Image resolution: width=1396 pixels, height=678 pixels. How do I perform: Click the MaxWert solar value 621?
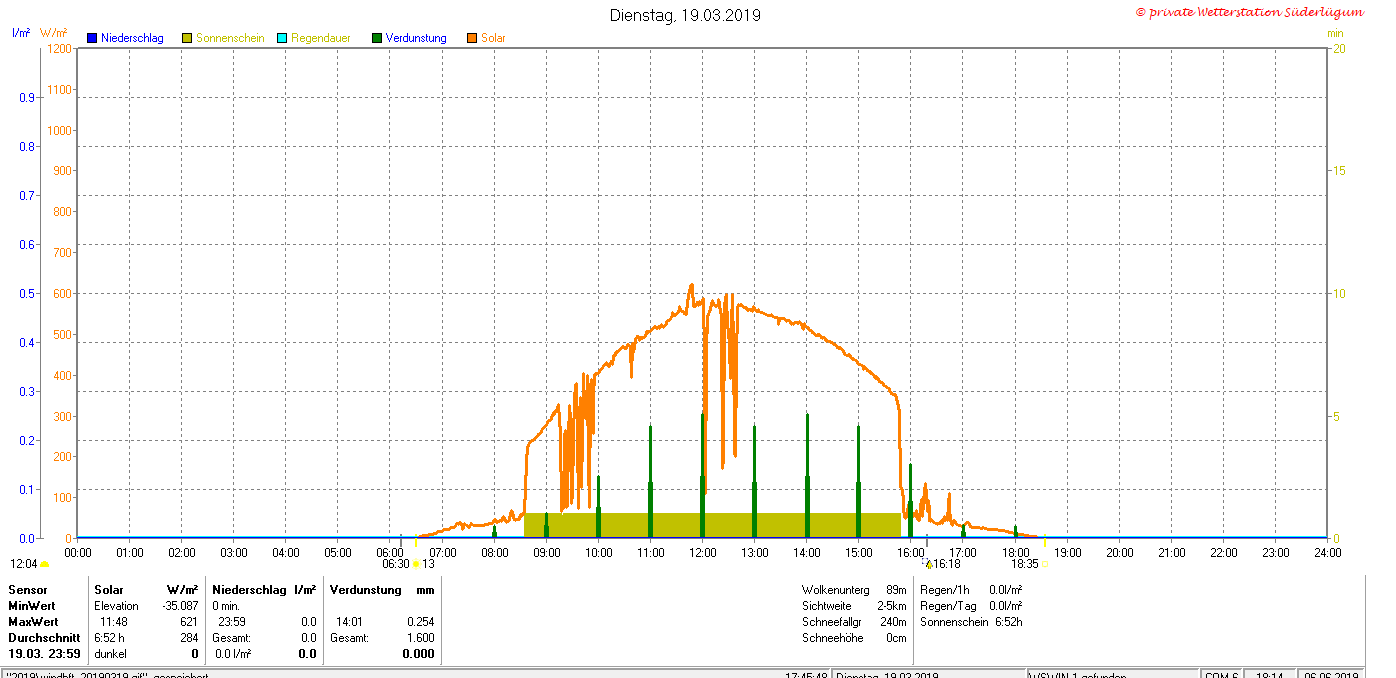point(188,622)
